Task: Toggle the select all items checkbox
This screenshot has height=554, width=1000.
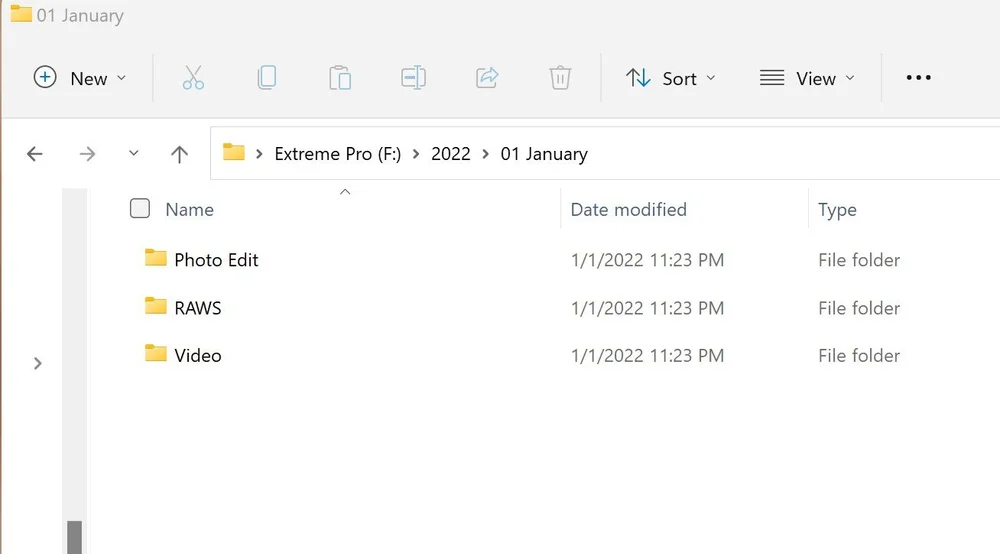Action: pyautogui.click(x=140, y=208)
